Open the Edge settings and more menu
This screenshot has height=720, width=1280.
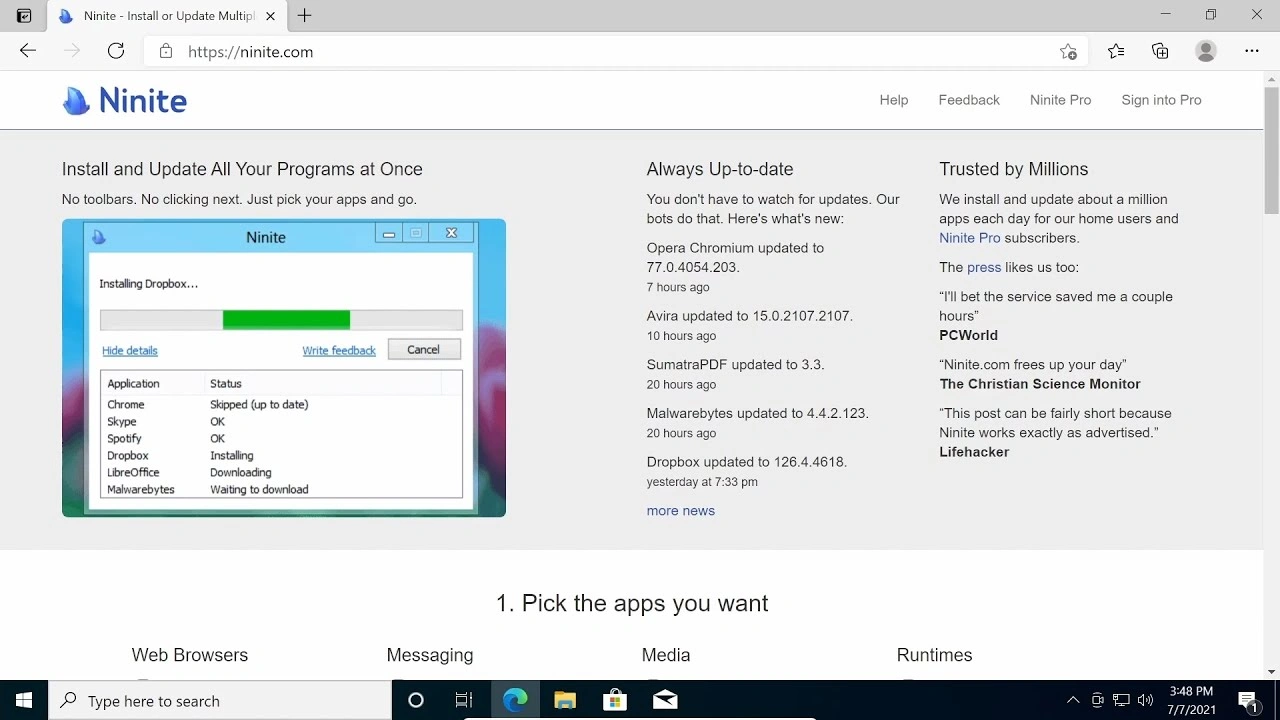tap(1252, 51)
